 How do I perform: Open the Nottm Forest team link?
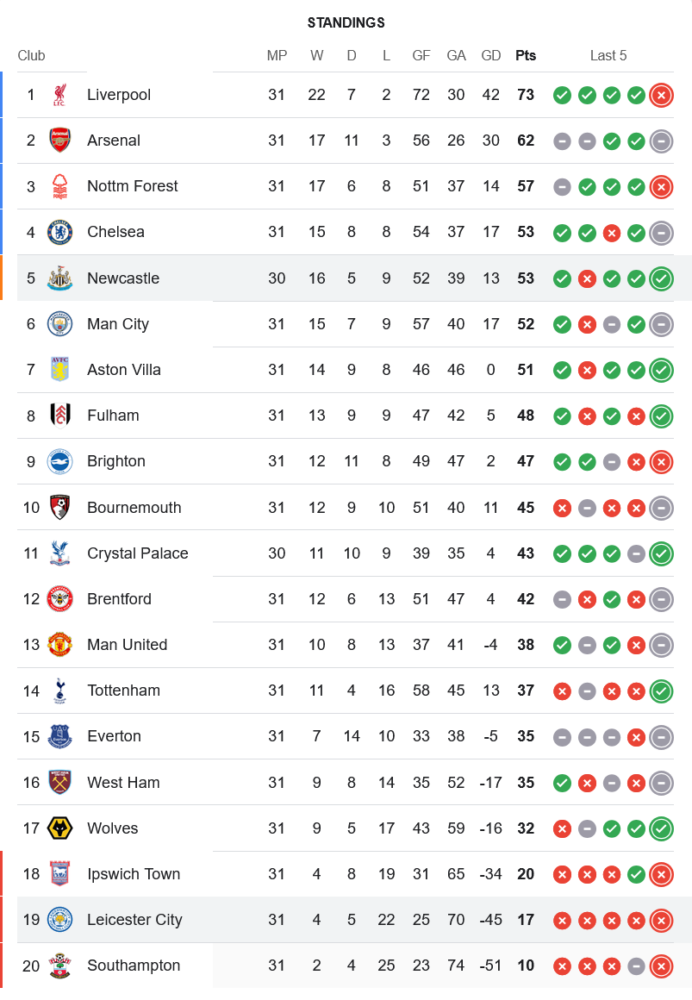pyautogui.click(x=132, y=186)
